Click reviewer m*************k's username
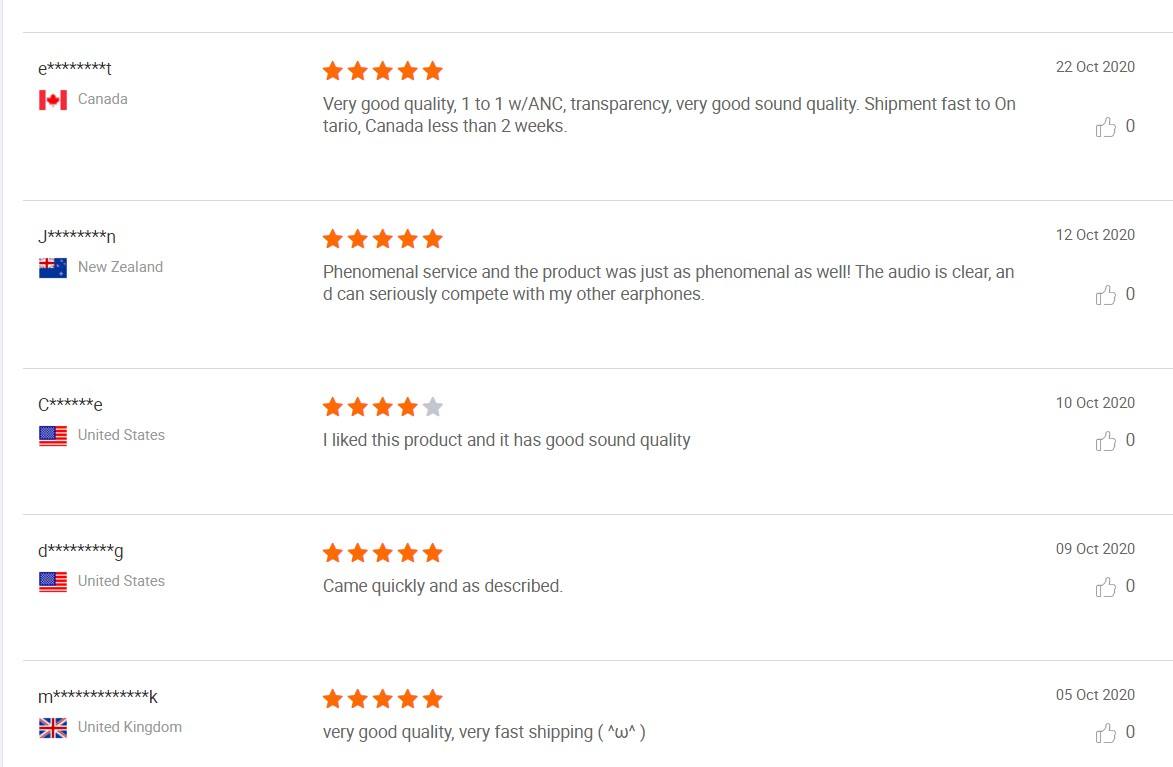 pyautogui.click(x=98, y=696)
